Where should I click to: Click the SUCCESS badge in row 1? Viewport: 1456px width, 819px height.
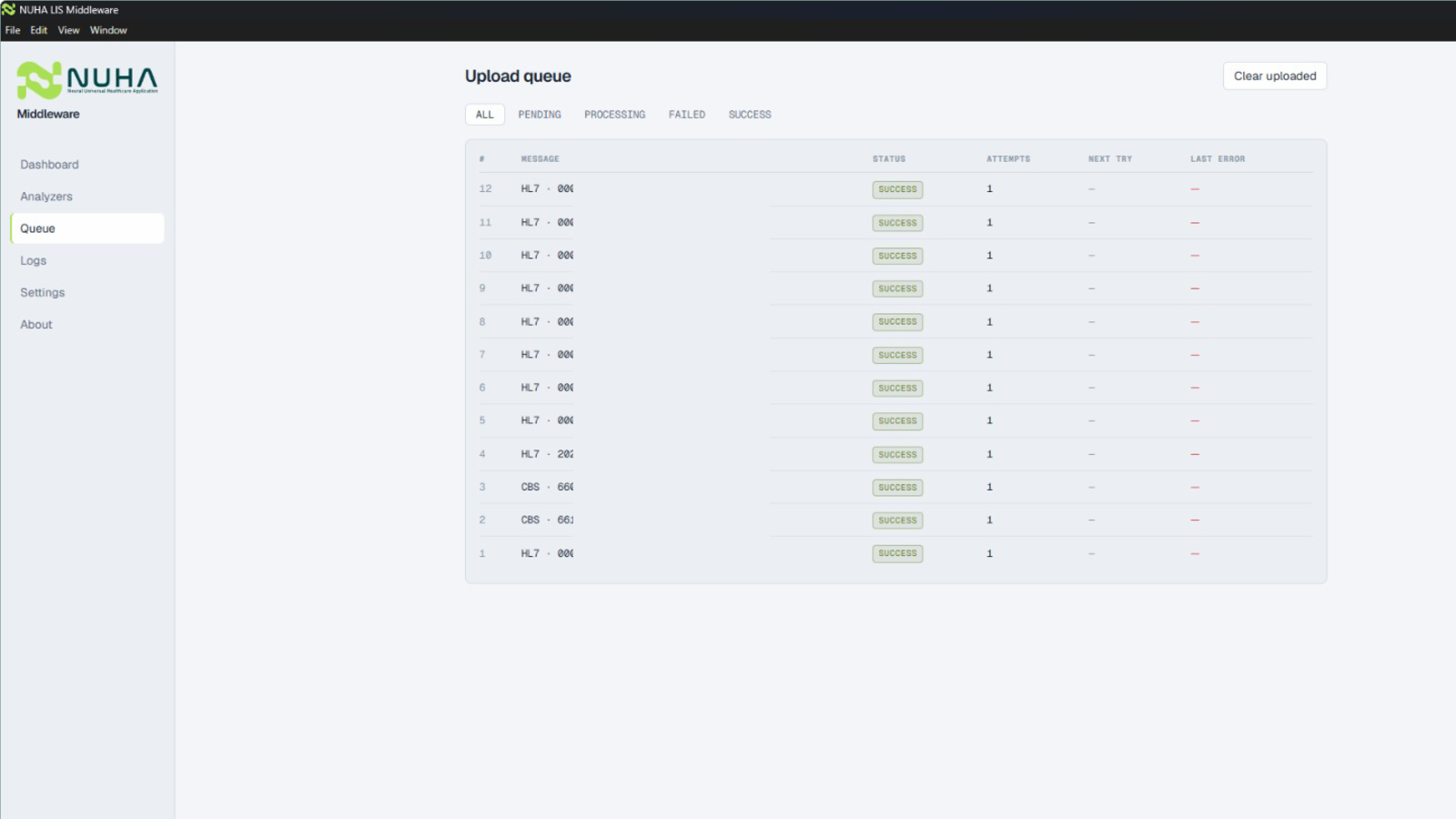(x=897, y=553)
